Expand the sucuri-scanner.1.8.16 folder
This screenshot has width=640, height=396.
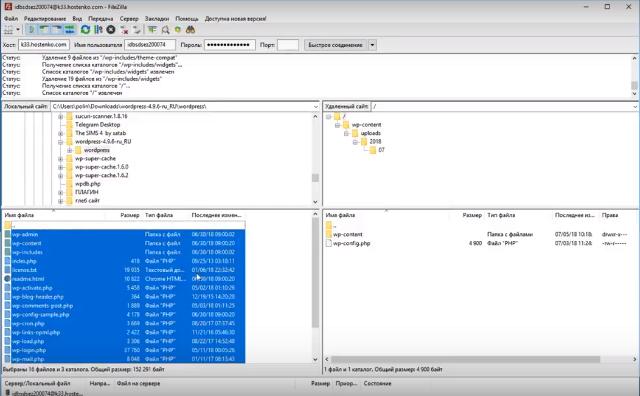pyautogui.click(x=60, y=117)
